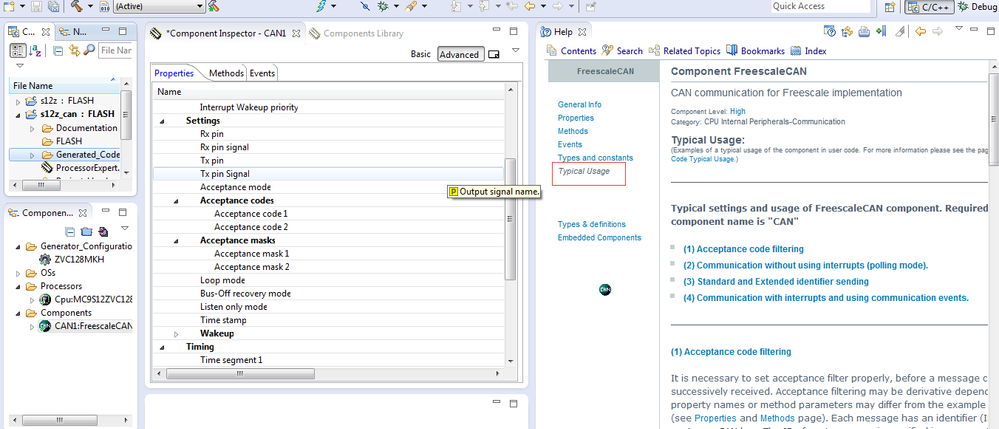Collapse the Acceptance masks group

pyautogui.click(x=175, y=240)
